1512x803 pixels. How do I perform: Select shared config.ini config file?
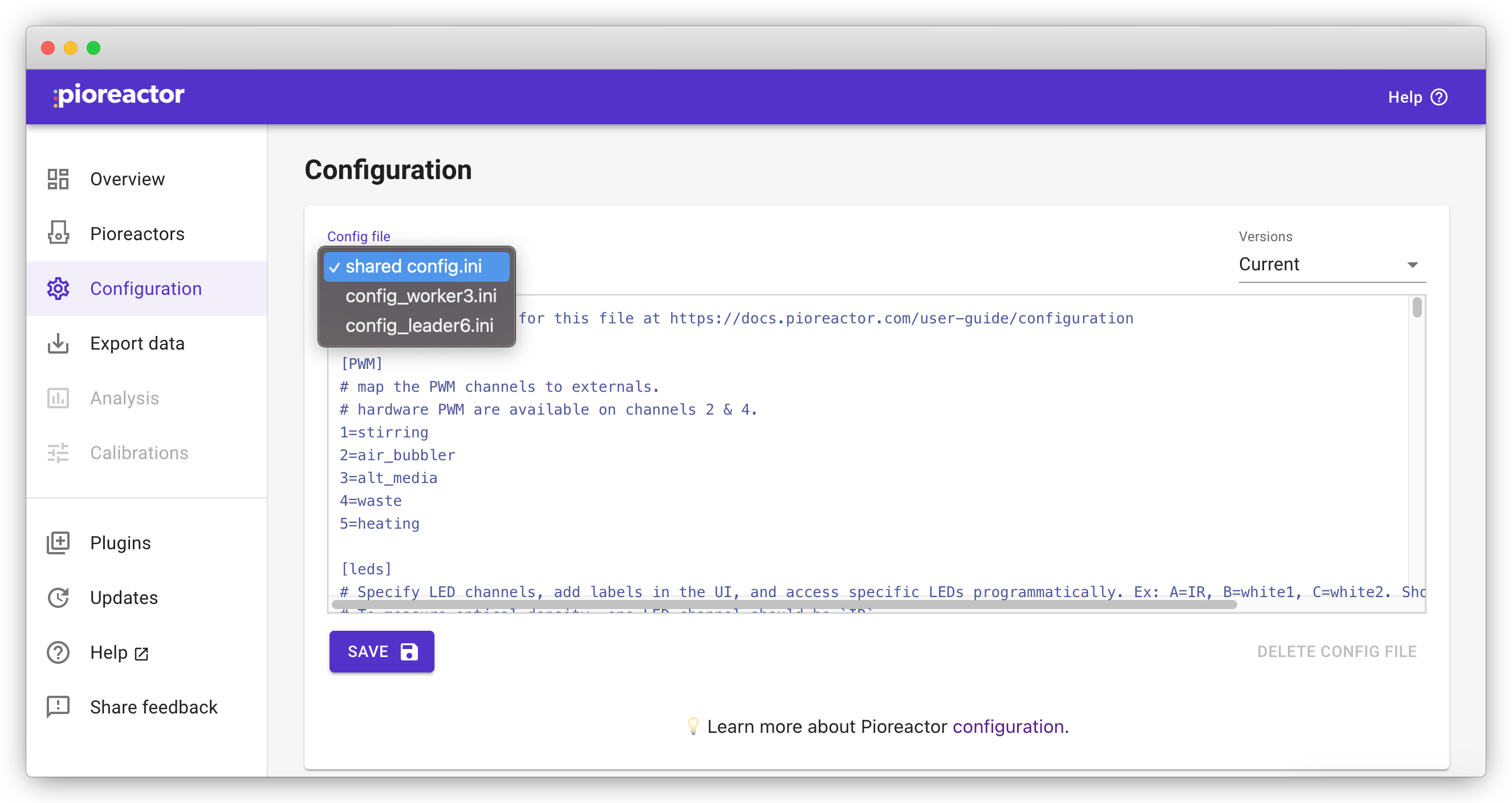click(x=413, y=265)
